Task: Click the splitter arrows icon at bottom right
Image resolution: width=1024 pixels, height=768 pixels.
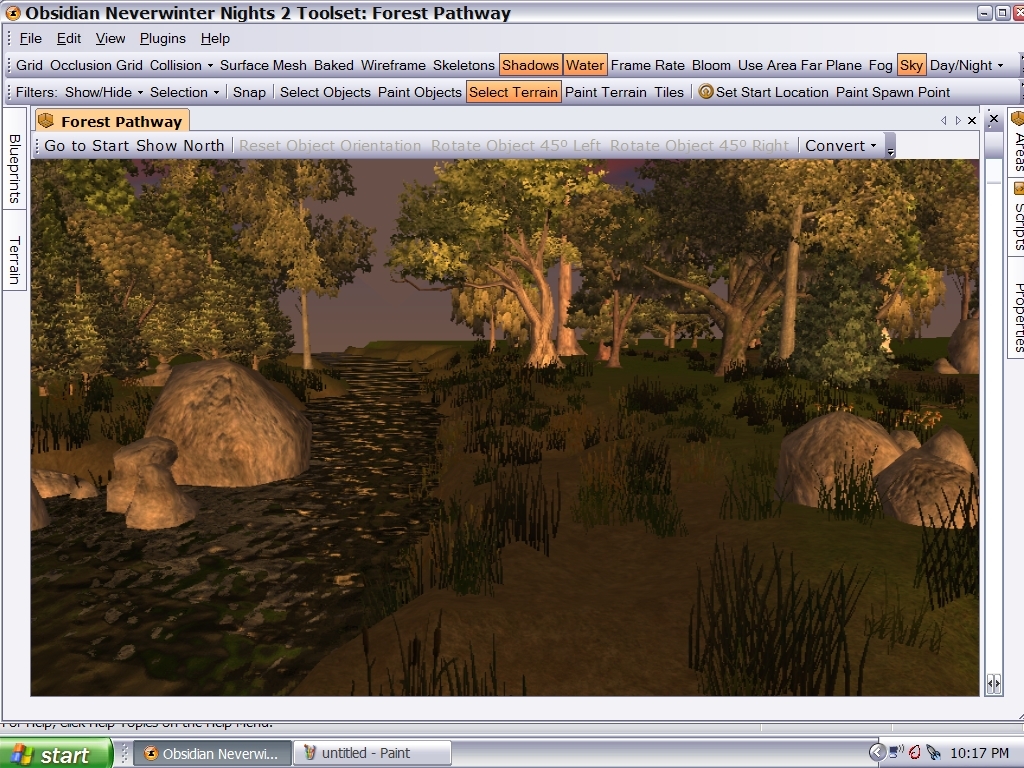Action: click(993, 683)
